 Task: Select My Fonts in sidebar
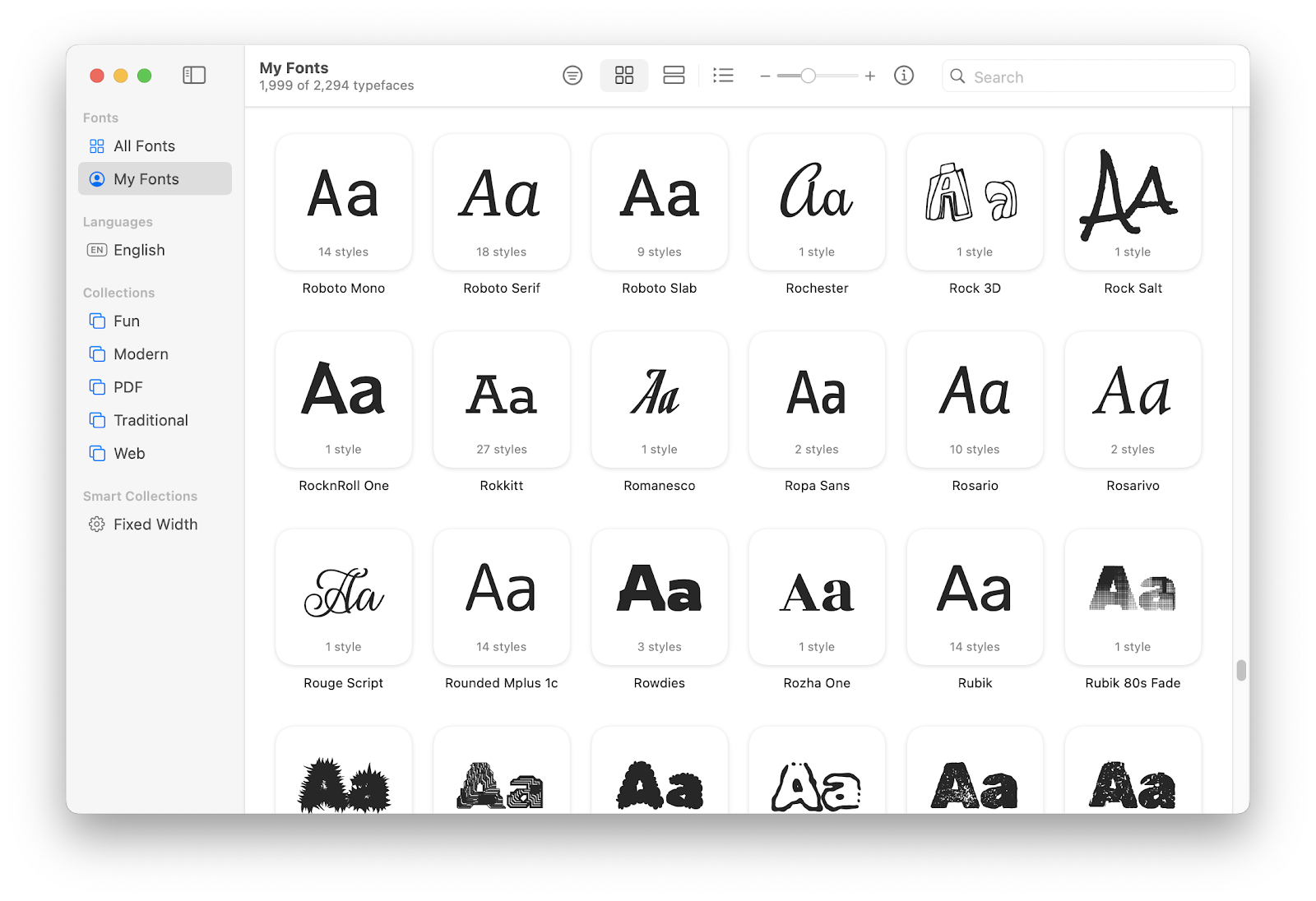click(155, 179)
